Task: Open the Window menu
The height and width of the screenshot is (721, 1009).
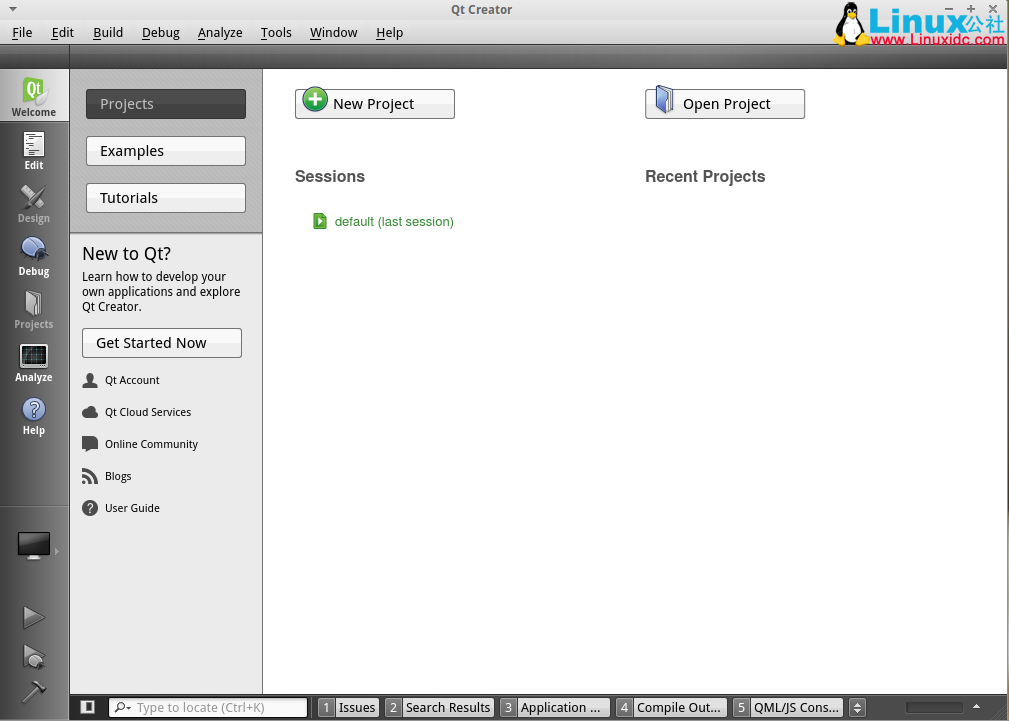Action: pos(333,33)
